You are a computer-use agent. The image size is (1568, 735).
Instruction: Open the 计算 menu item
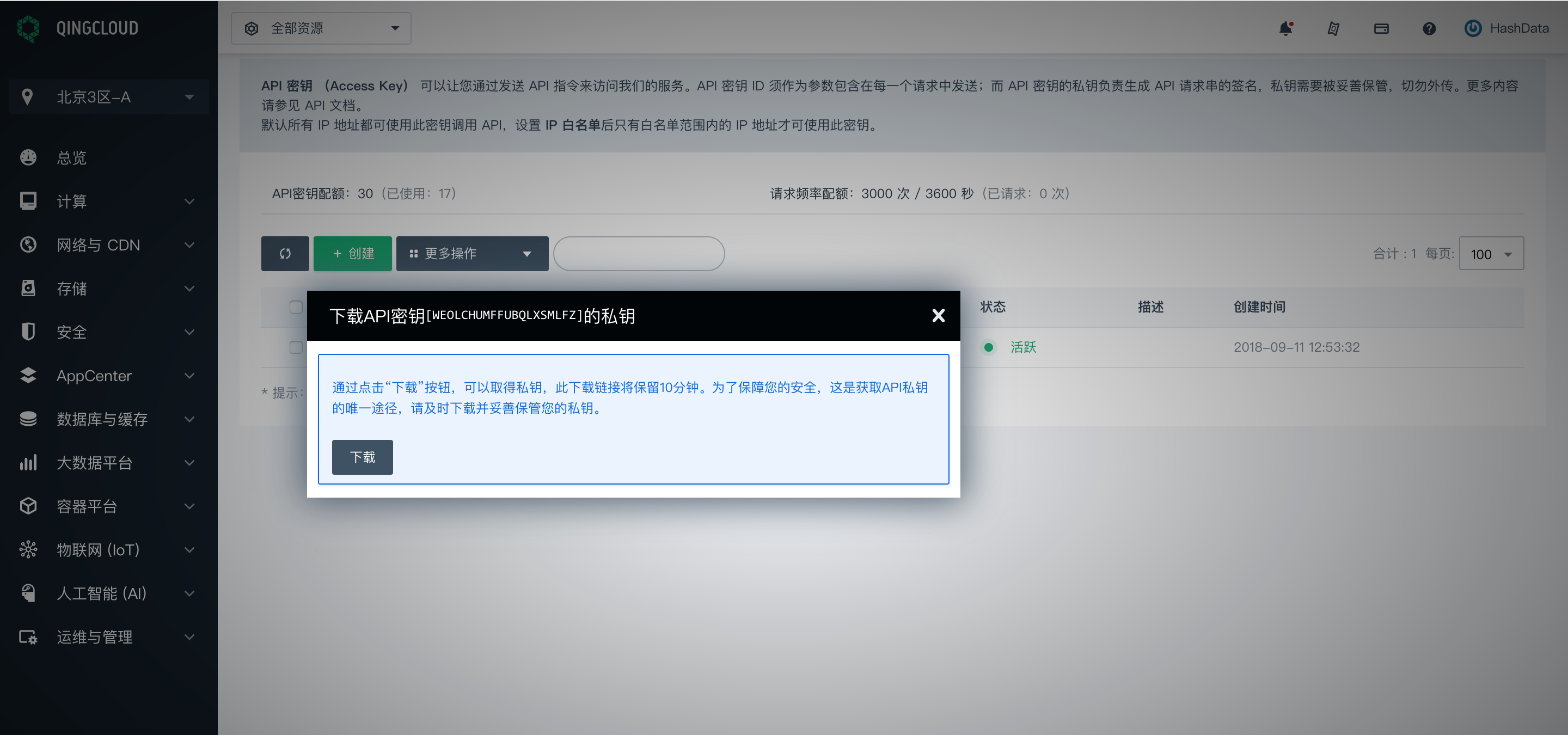(x=109, y=201)
